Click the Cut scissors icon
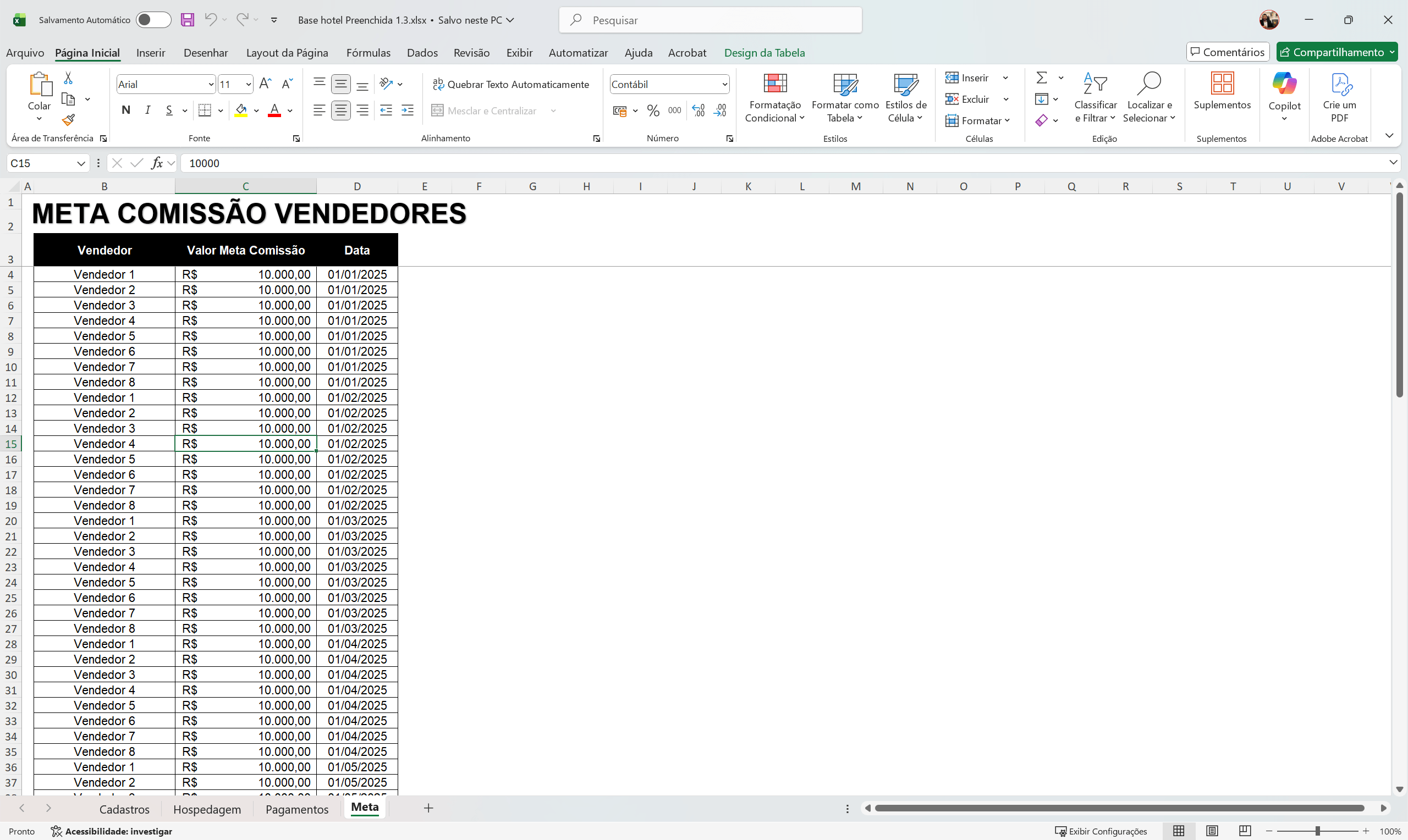Image resolution: width=1408 pixels, height=840 pixels. (x=68, y=78)
